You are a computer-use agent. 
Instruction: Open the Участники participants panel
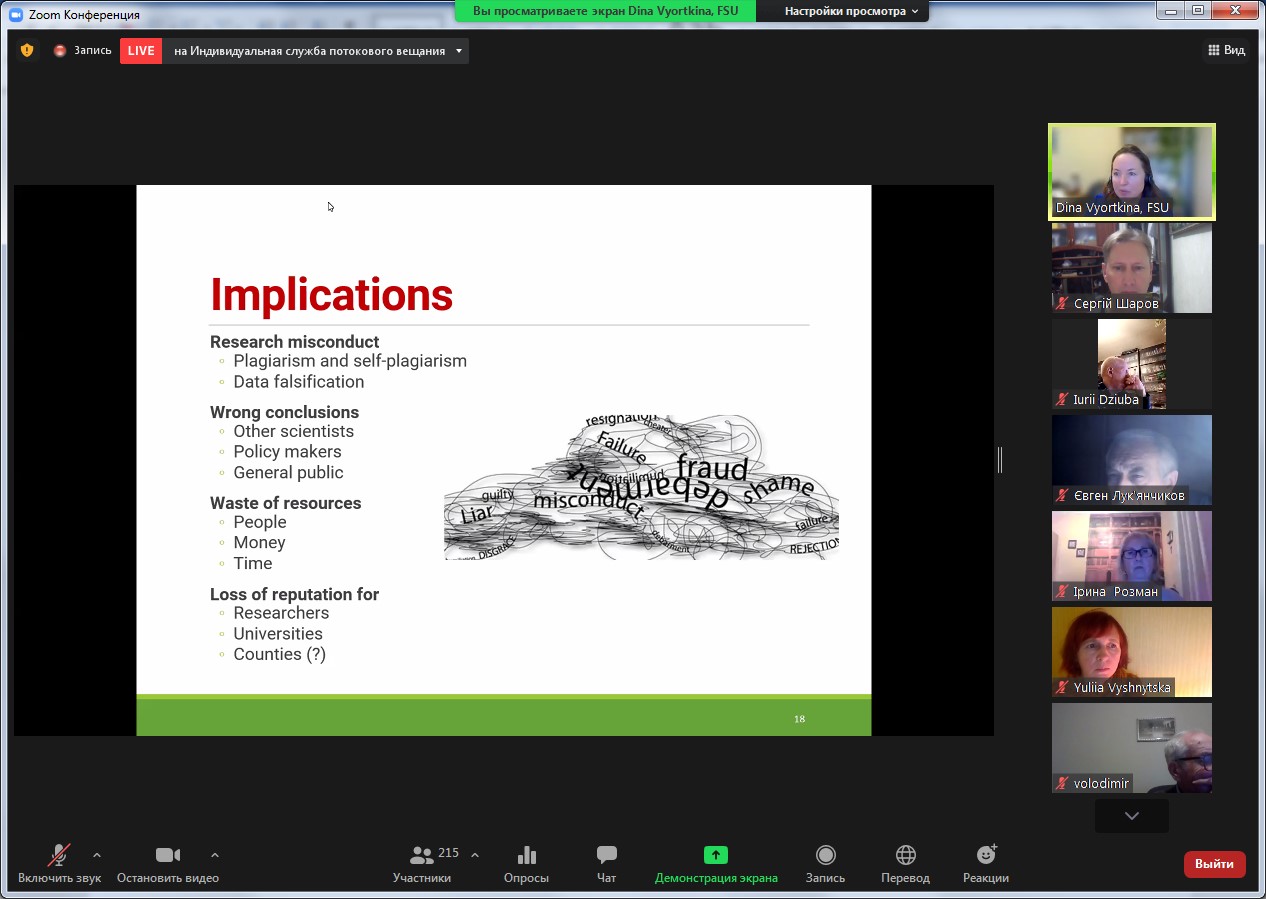tap(422, 863)
